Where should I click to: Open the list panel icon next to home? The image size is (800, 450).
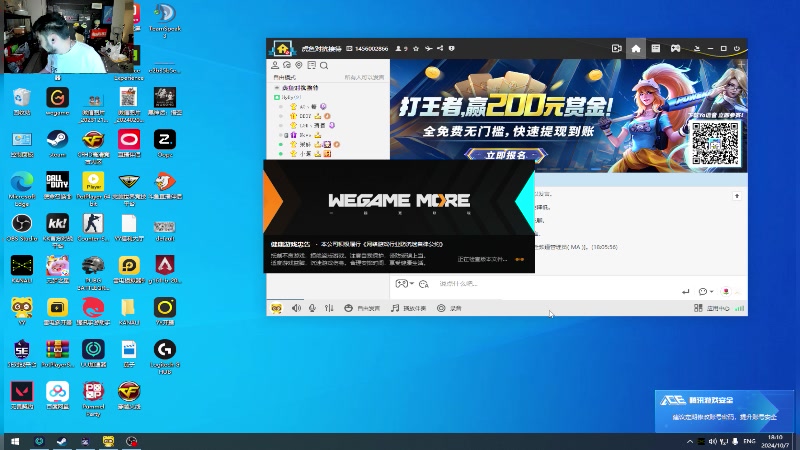tap(656, 48)
